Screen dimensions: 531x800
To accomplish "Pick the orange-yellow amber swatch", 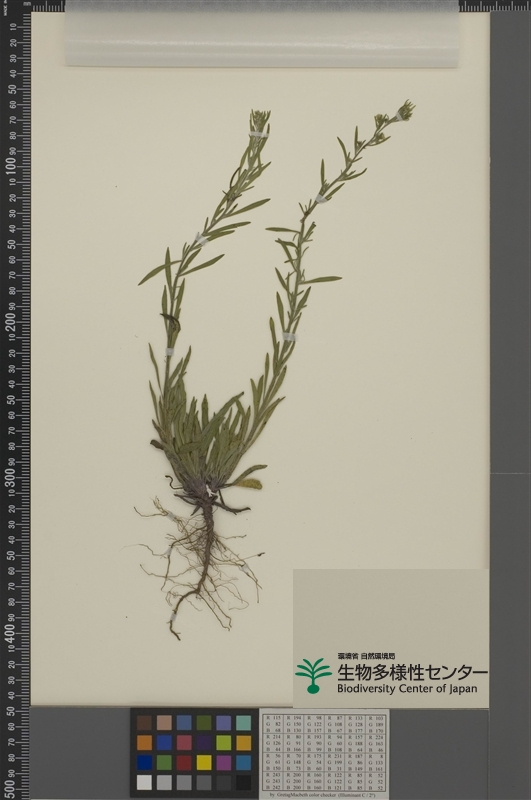I will coord(244,743).
